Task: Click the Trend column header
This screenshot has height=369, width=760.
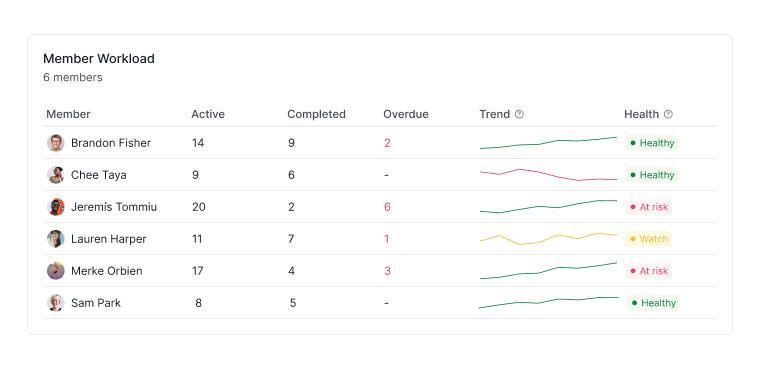Action: [x=494, y=114]
